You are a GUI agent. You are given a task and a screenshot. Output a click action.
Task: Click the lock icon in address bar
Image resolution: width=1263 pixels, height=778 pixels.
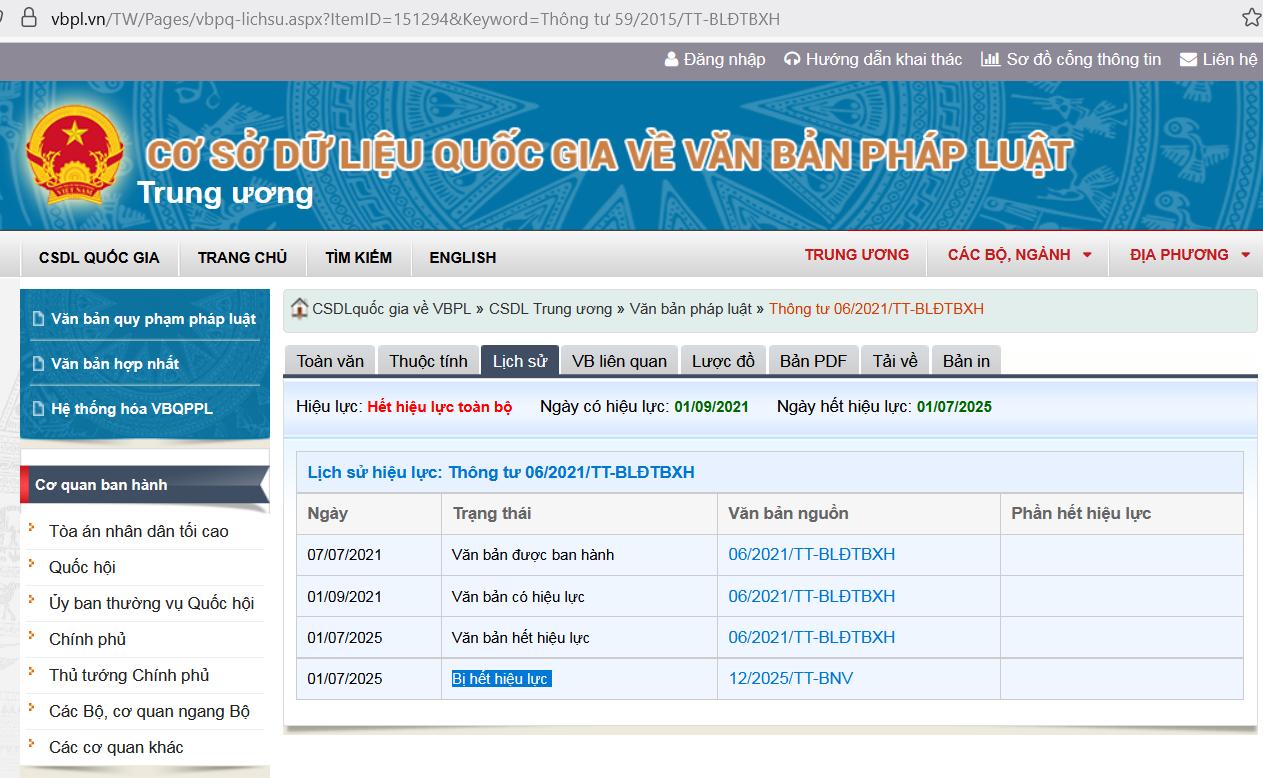tap(29, 18)
